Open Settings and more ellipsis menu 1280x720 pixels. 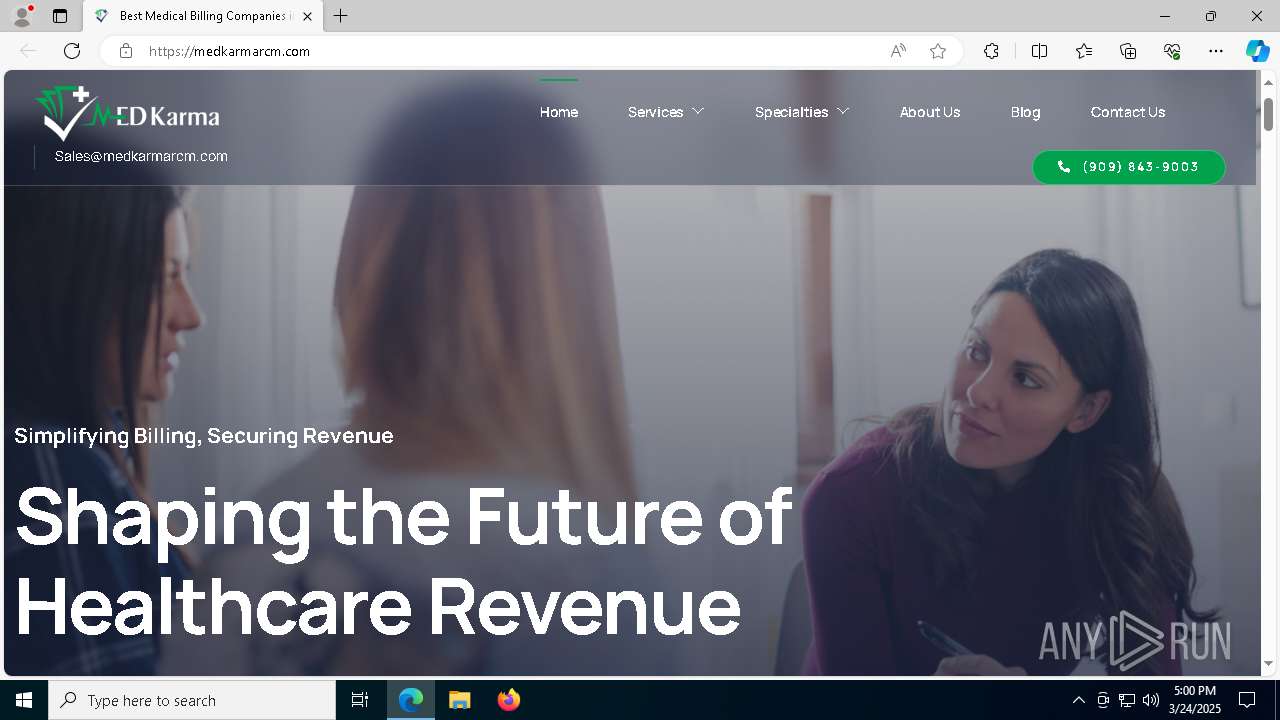click(1216, 51)
